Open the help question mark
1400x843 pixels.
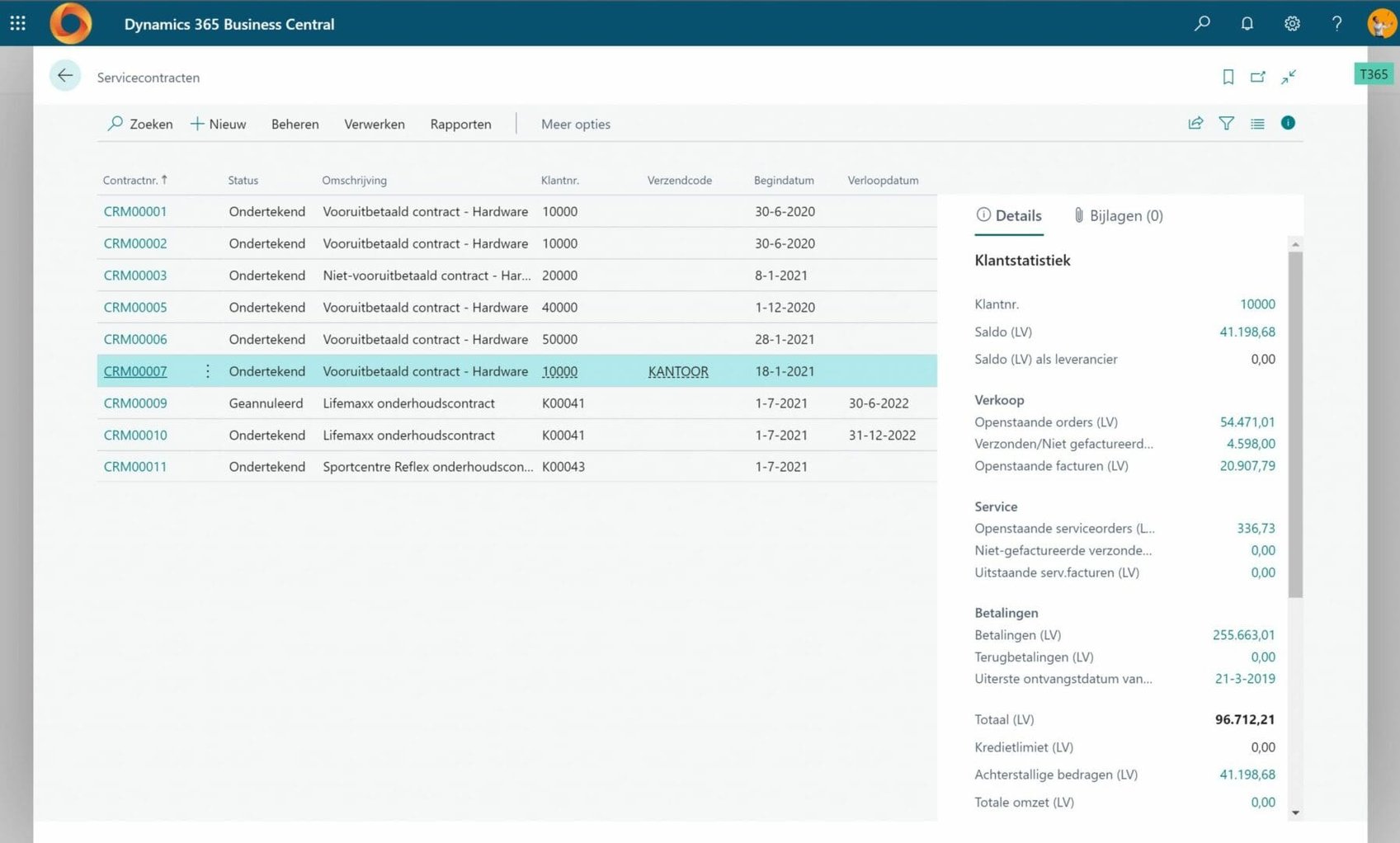tap(1336, 23)
